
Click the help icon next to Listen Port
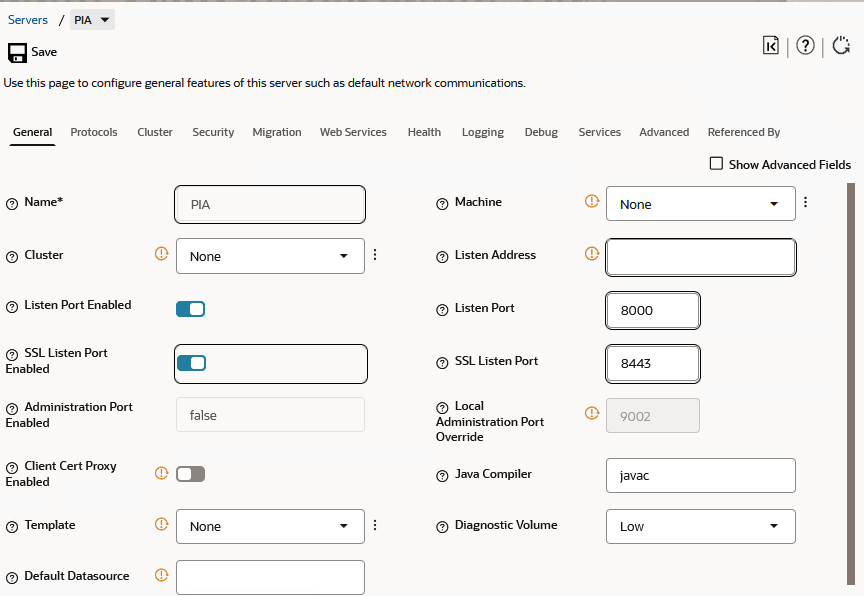[442, 308]
